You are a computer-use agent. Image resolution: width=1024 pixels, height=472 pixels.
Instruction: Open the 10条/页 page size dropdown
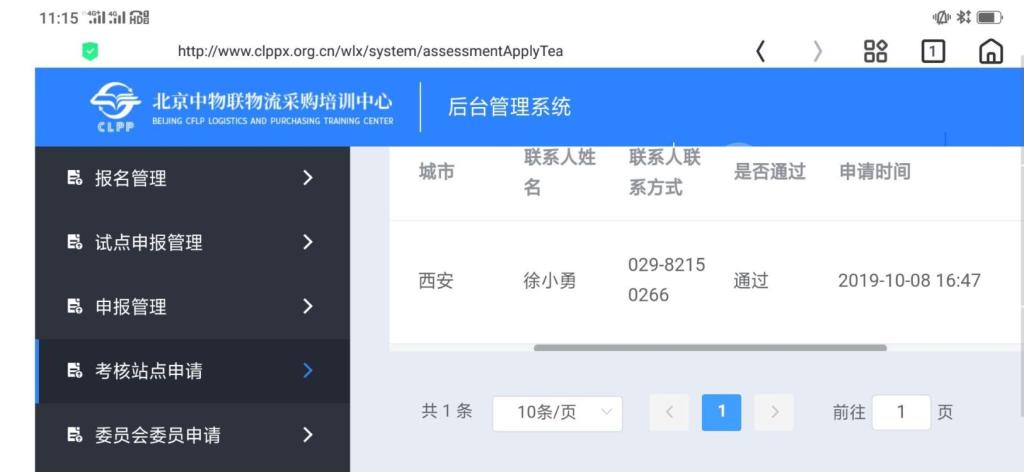[557, 413]
